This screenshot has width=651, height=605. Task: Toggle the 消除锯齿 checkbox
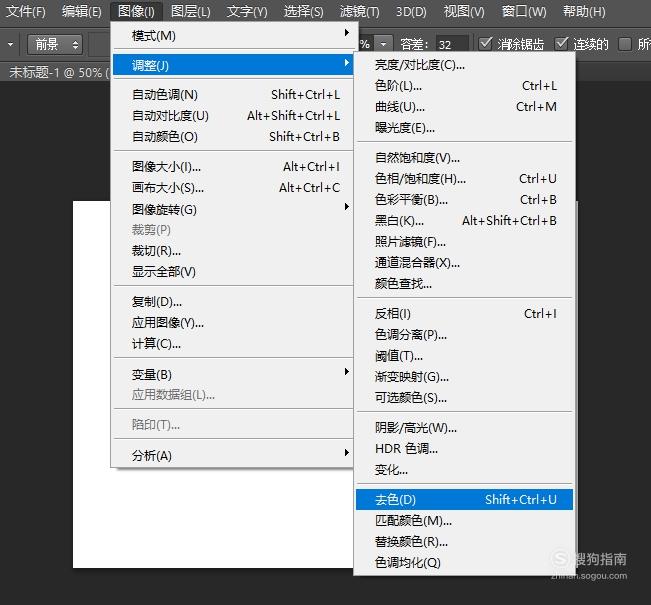[485, 43]
